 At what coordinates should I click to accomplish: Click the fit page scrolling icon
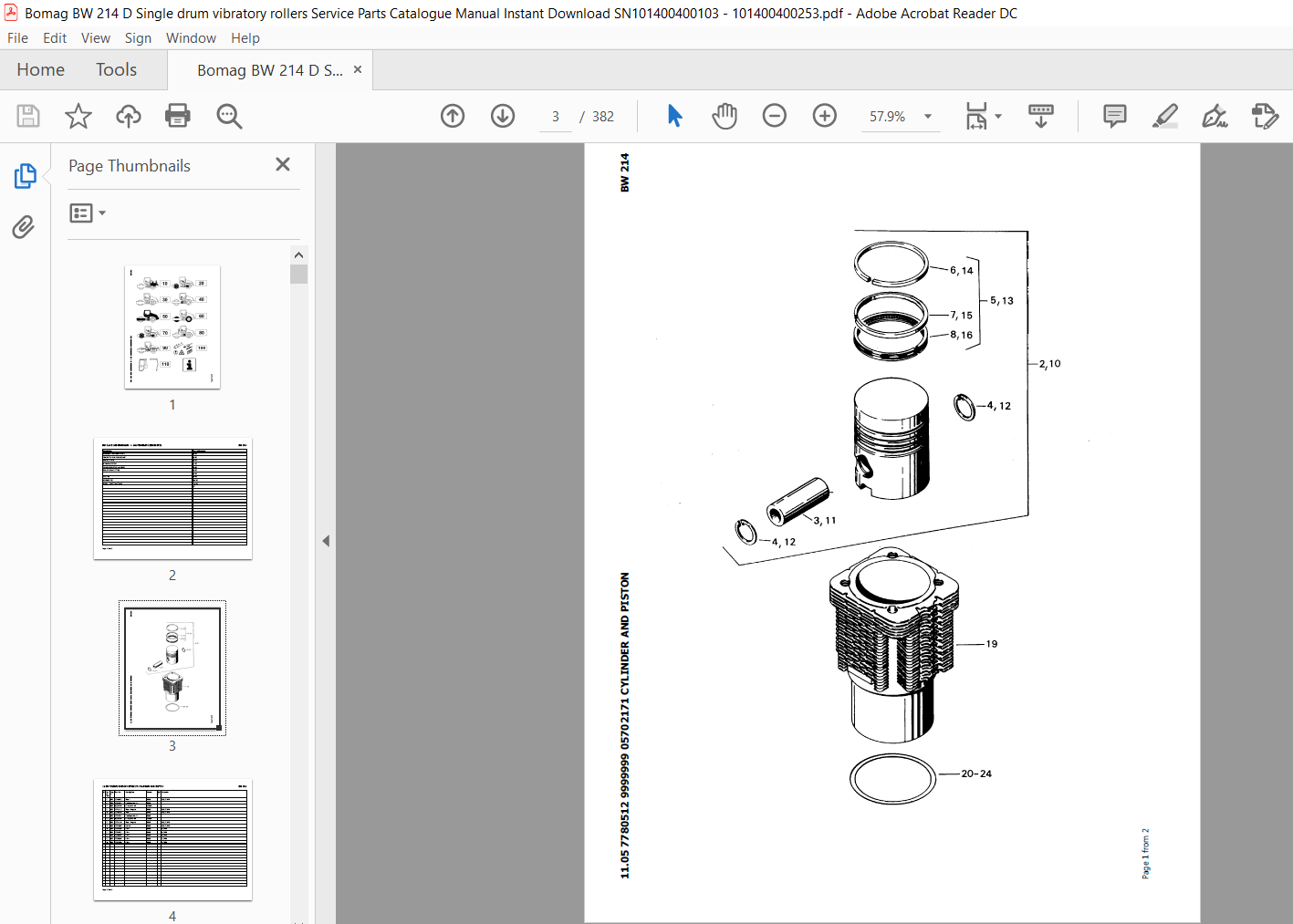point(976,116)
